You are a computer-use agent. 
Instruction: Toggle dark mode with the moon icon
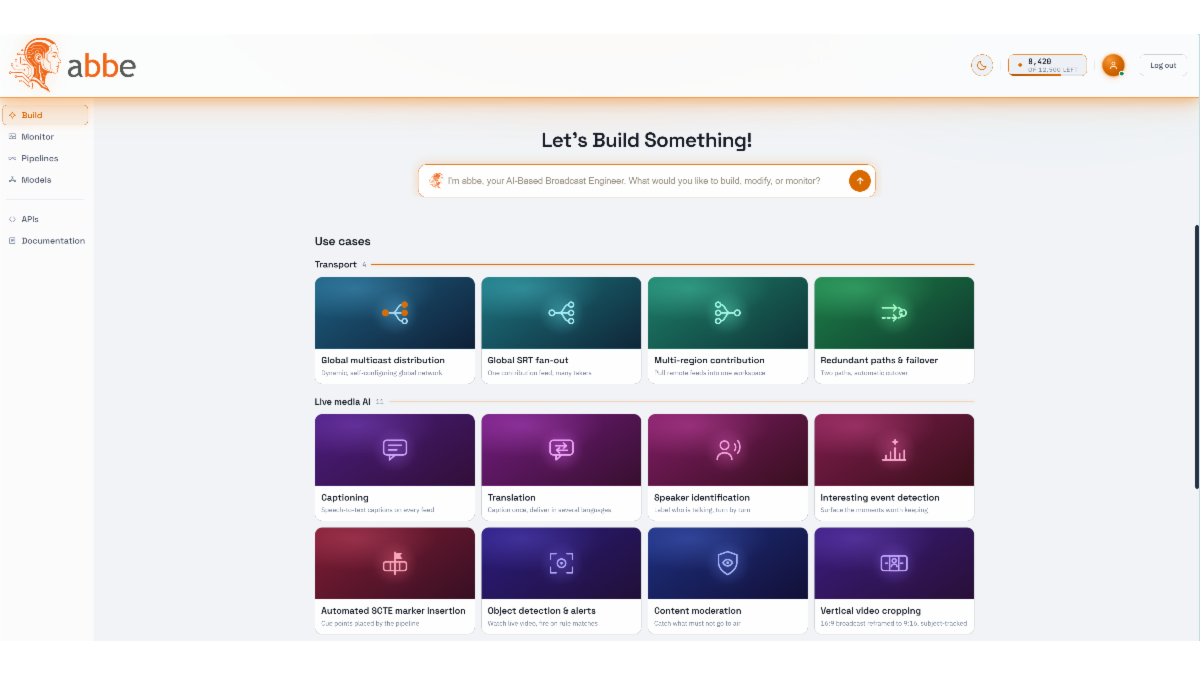click(982, 65)
